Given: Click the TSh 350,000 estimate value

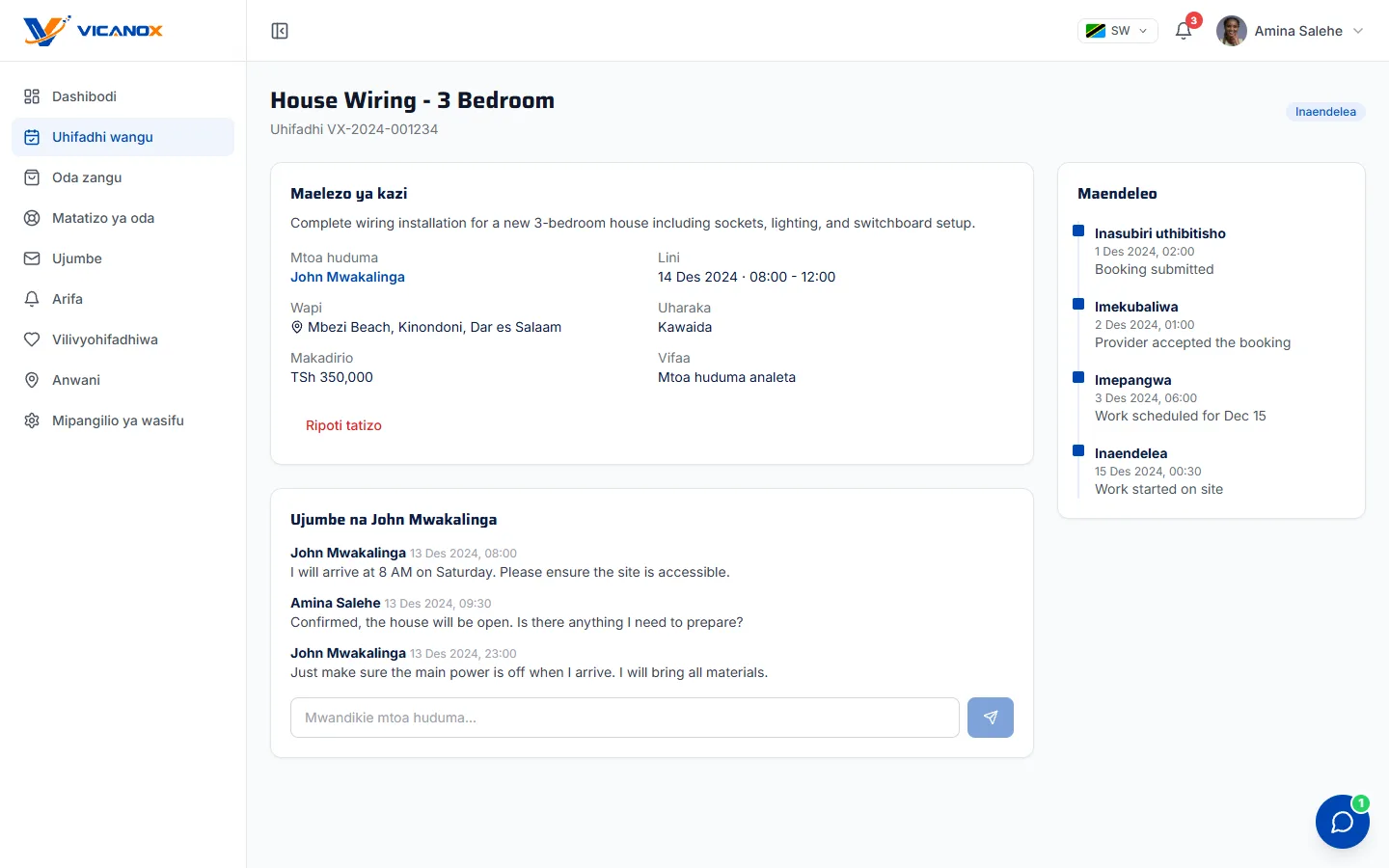Looking at the screenshot, I should 332,377.
